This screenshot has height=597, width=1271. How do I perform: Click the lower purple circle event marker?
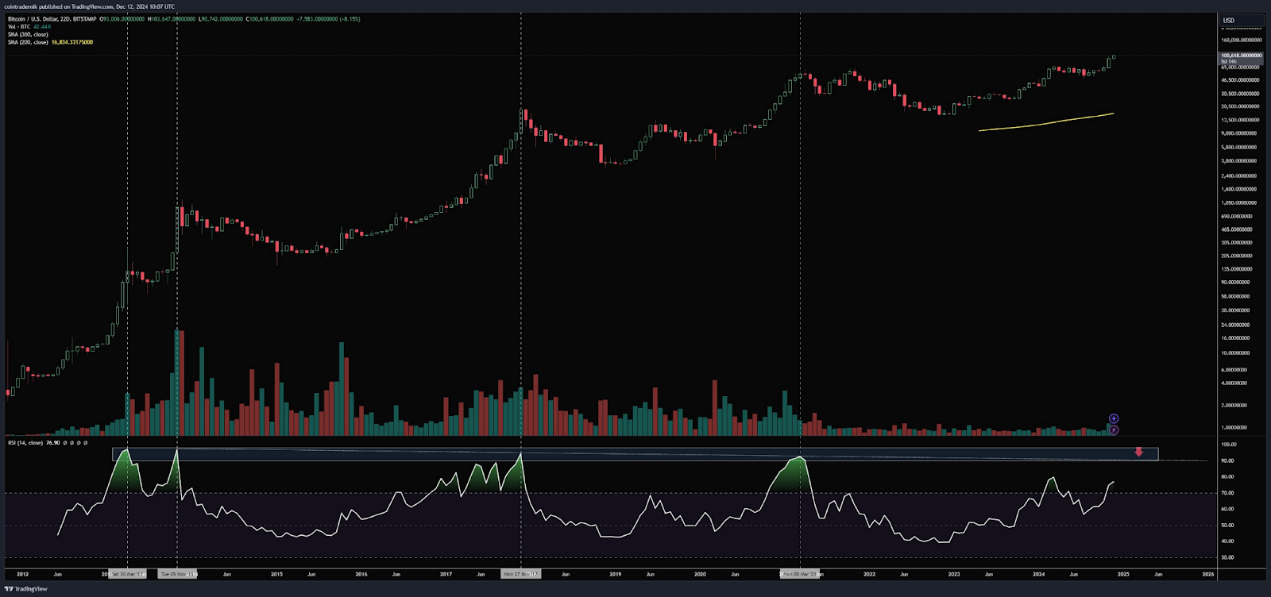point(1114,430)
